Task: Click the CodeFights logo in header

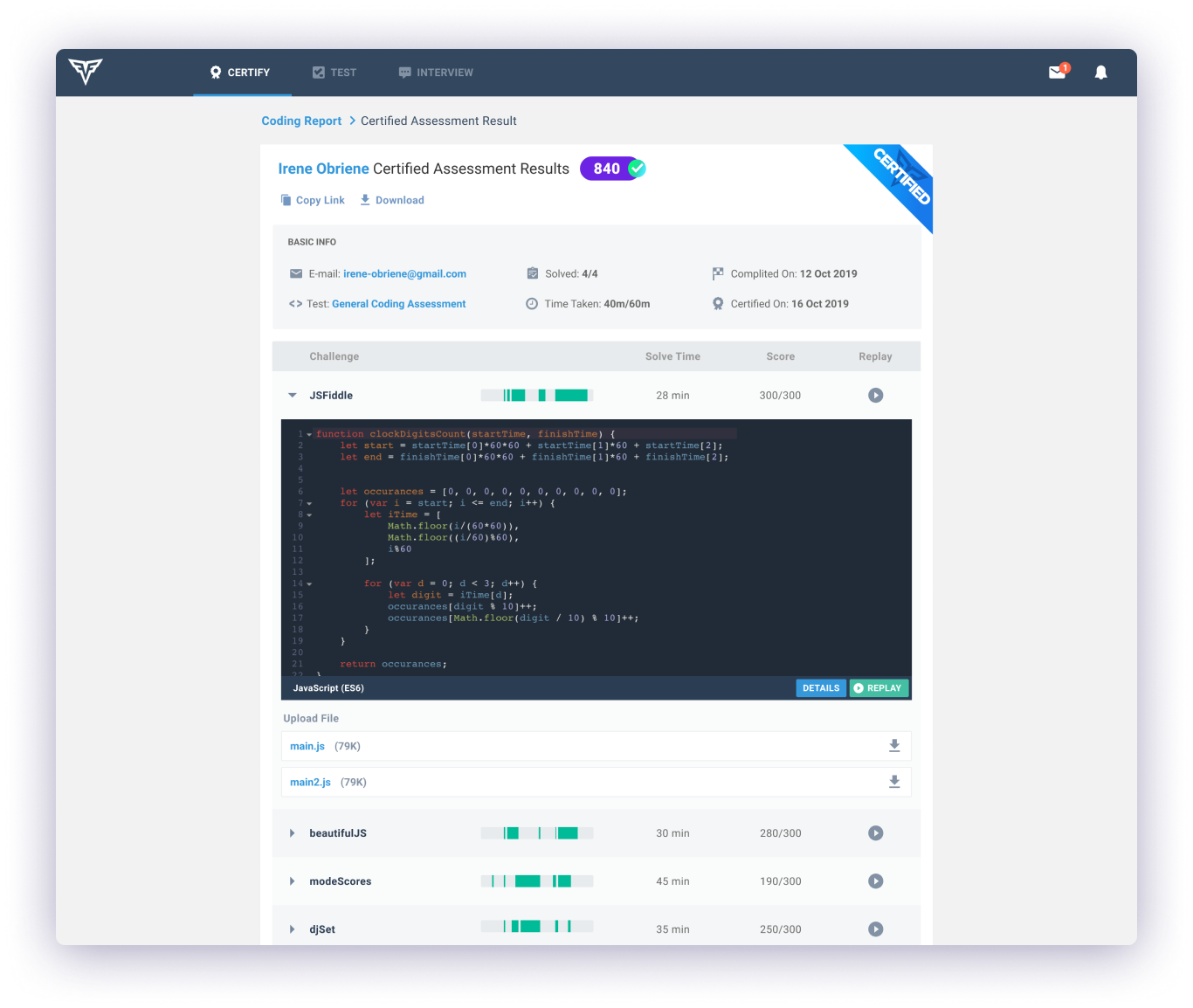Action: click(86, 71)
